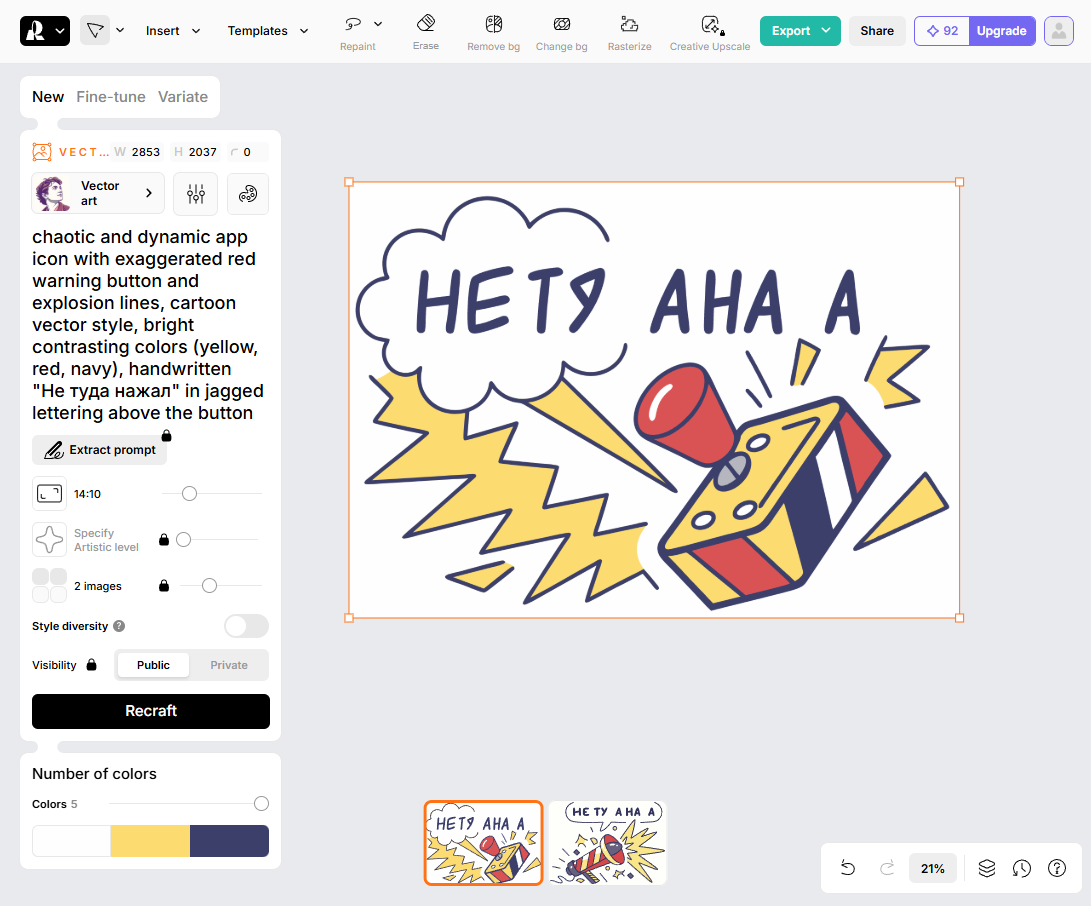Switch to the Fine-tune tab
Screen dimensions: 1091x906
pos(111,97)
